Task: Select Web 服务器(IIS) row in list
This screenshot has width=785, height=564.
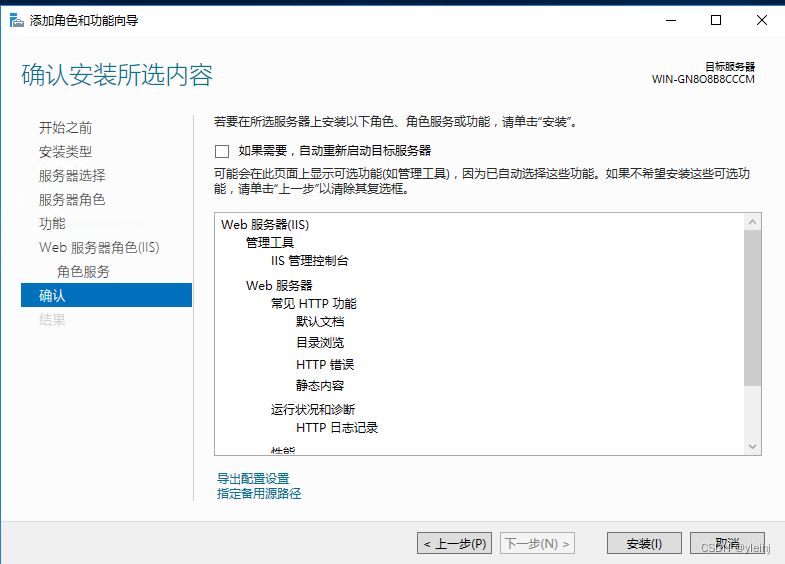Action: click(x=265, y=225)
